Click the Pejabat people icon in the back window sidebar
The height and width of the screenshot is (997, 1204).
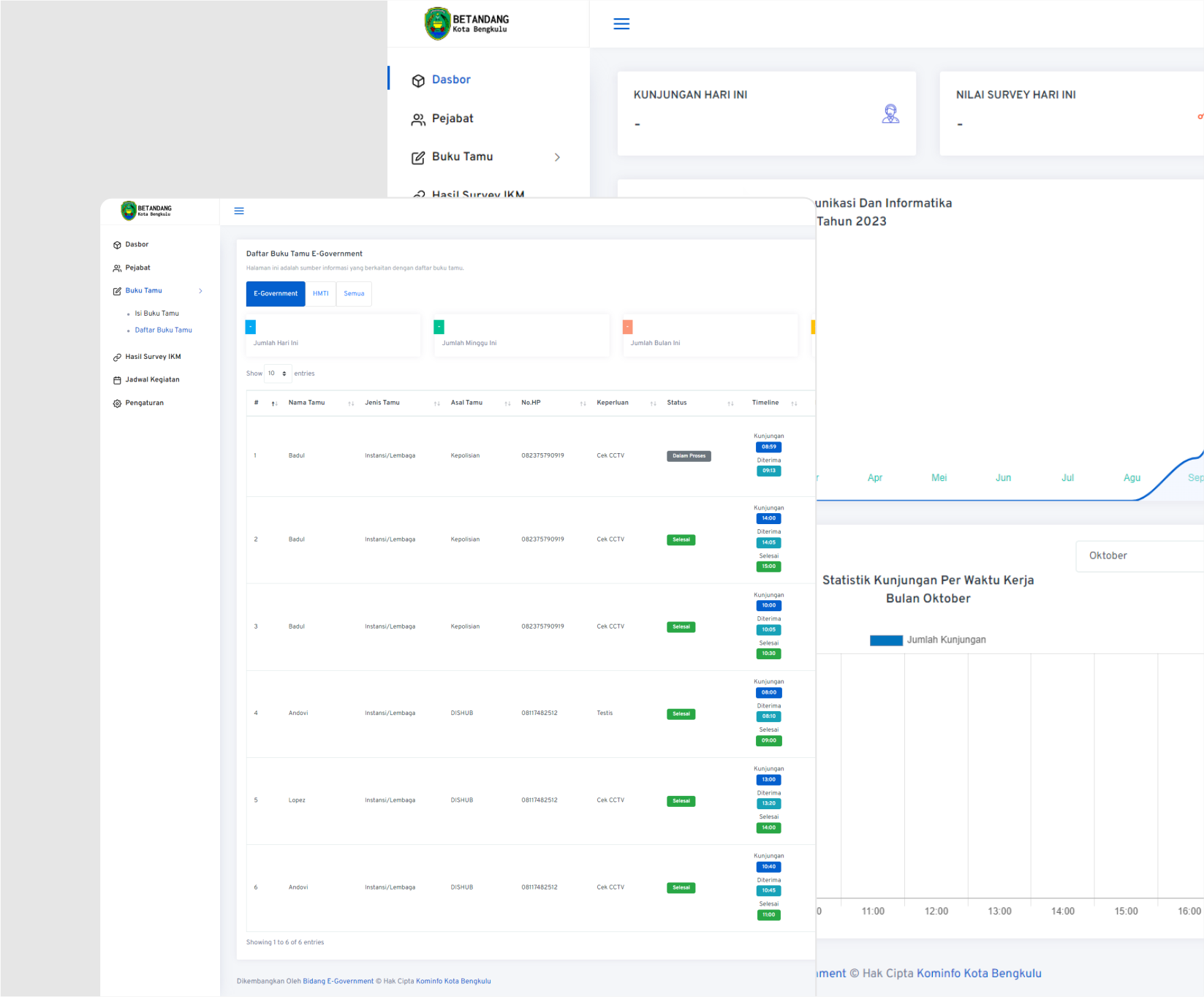point(418,120)
